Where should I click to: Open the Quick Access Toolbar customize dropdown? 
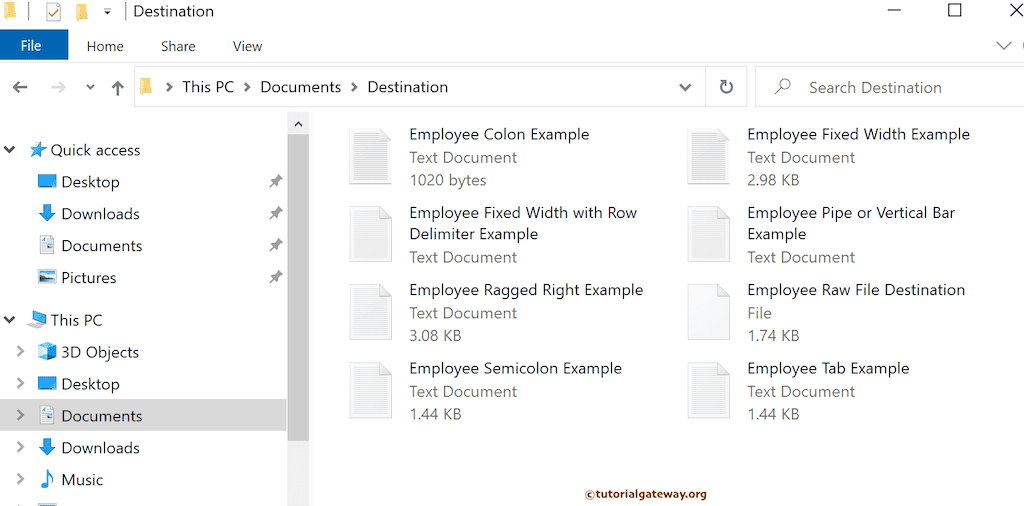click(x=107, y=12)
